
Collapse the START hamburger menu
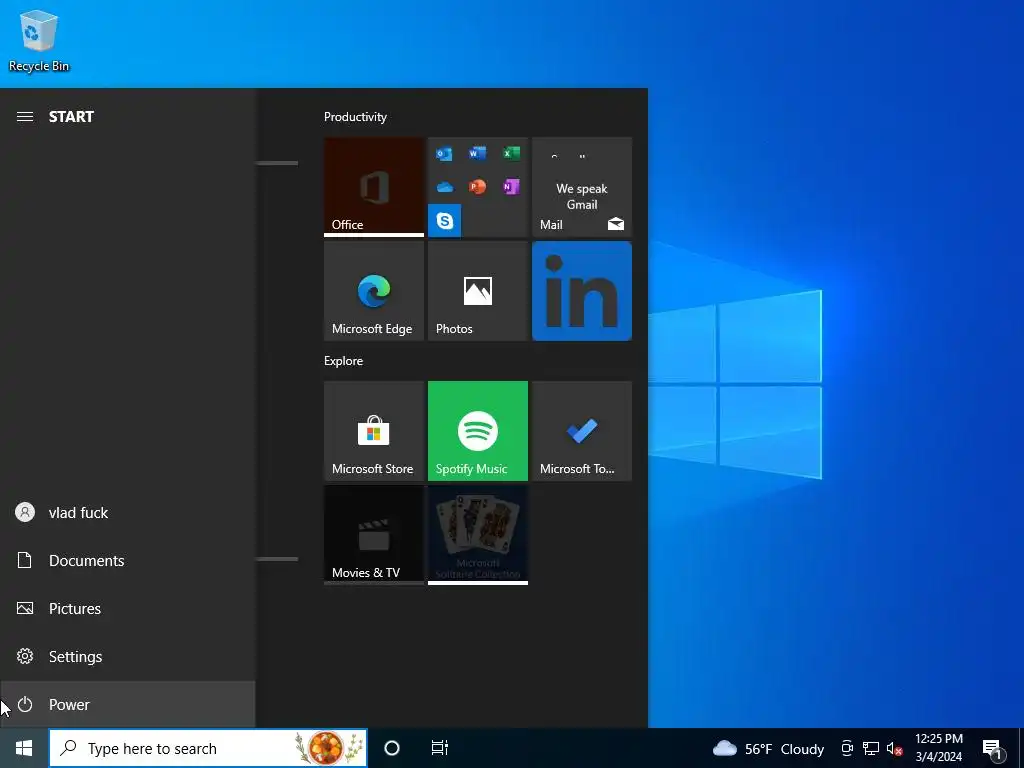pyautogui.click(x=25, y=117)
